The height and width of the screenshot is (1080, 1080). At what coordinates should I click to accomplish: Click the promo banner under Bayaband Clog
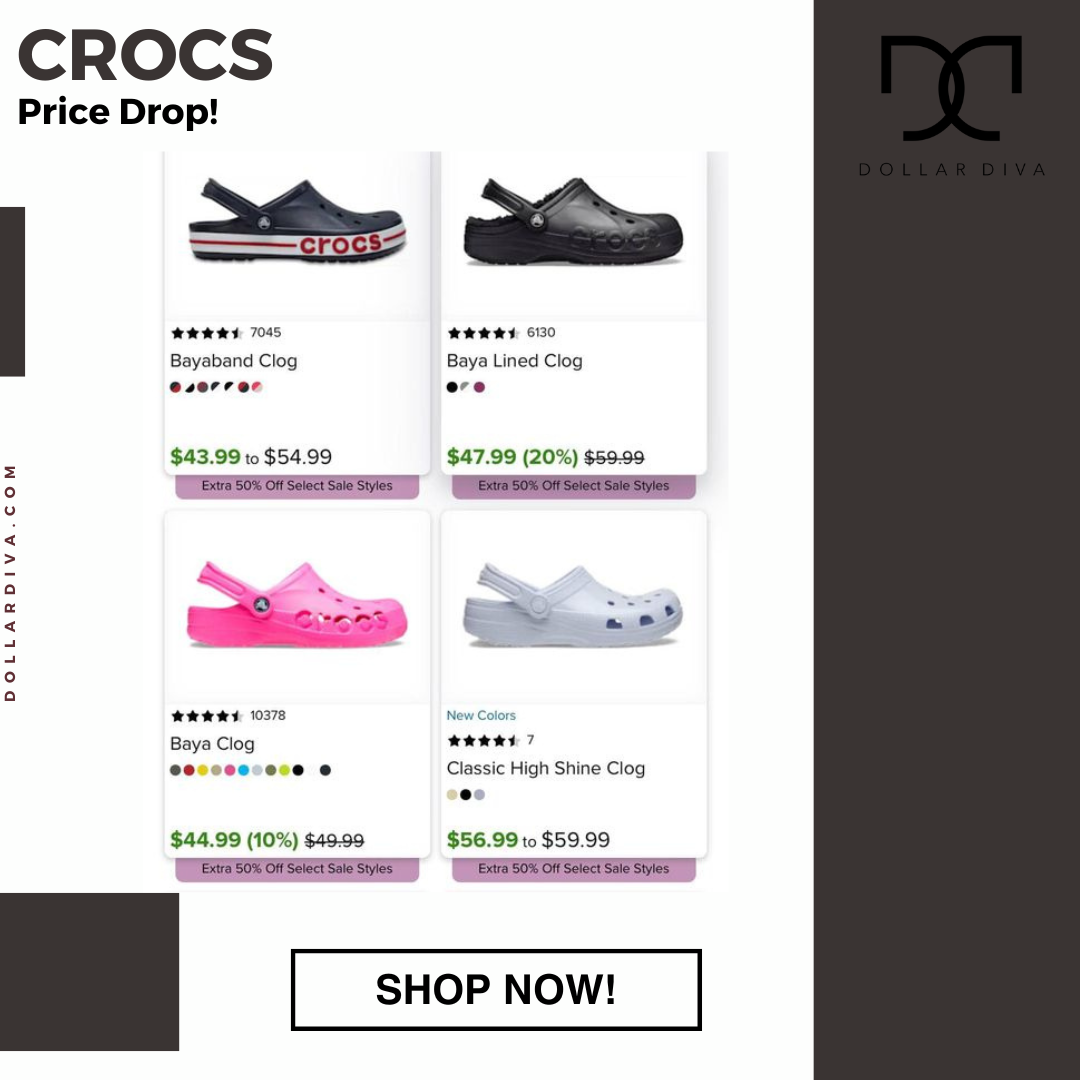click(297, 486)
